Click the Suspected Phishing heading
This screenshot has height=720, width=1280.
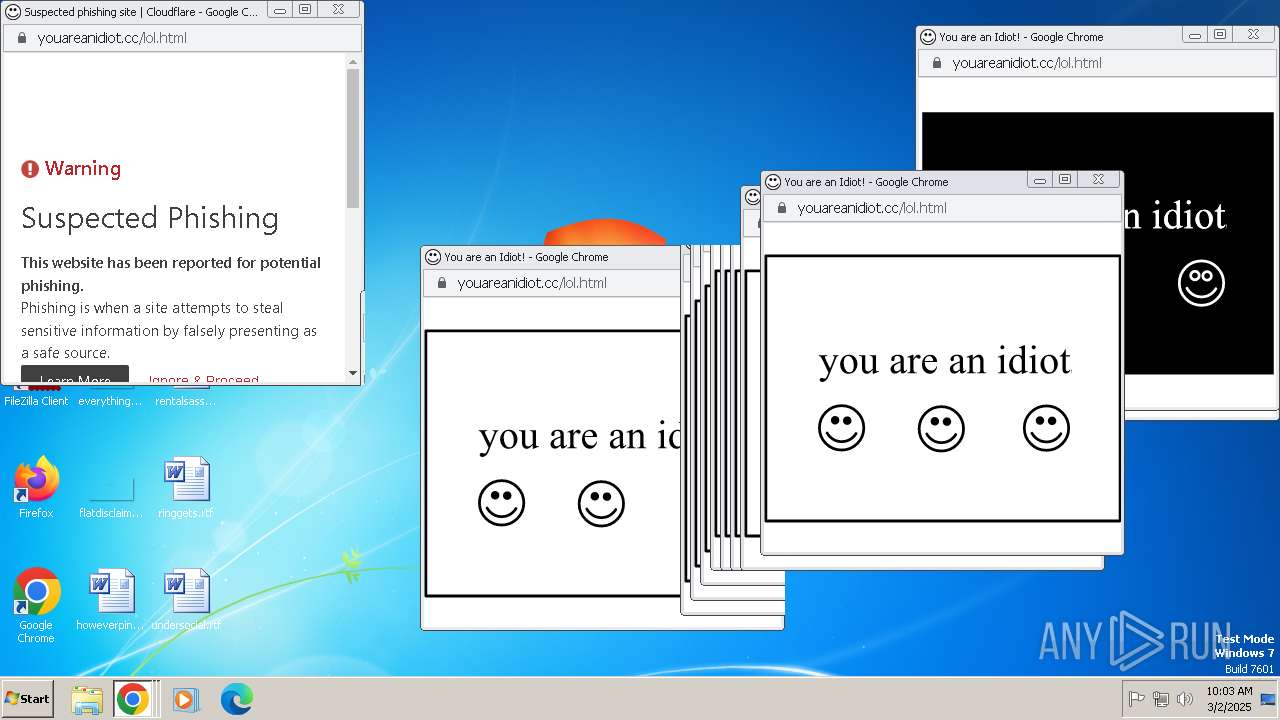[x=150, y=218]
